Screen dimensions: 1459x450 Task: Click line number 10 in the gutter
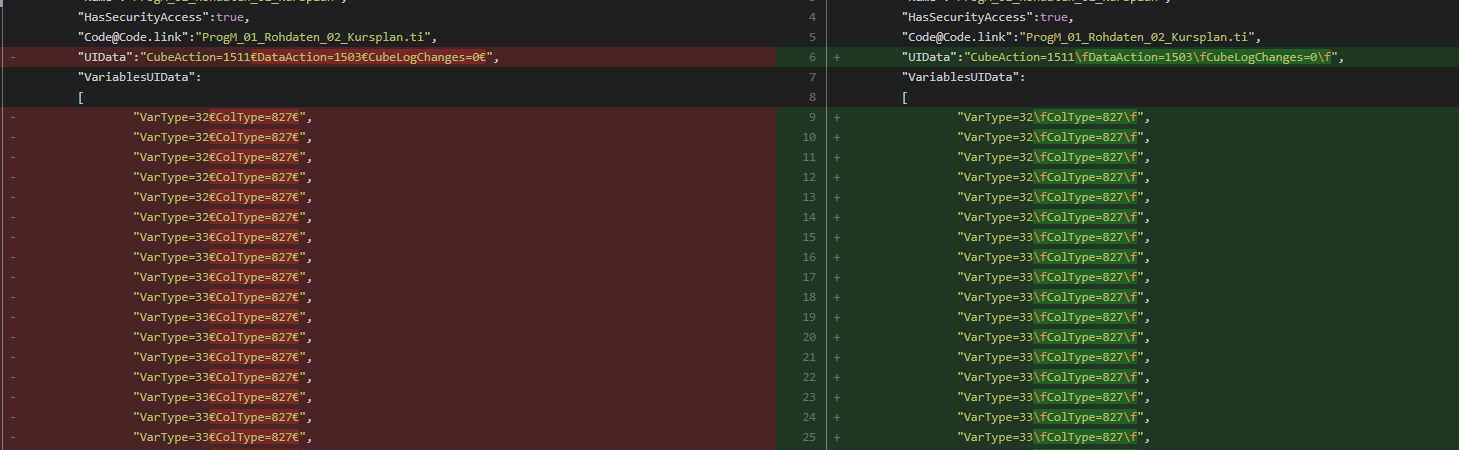click(809, 137)
